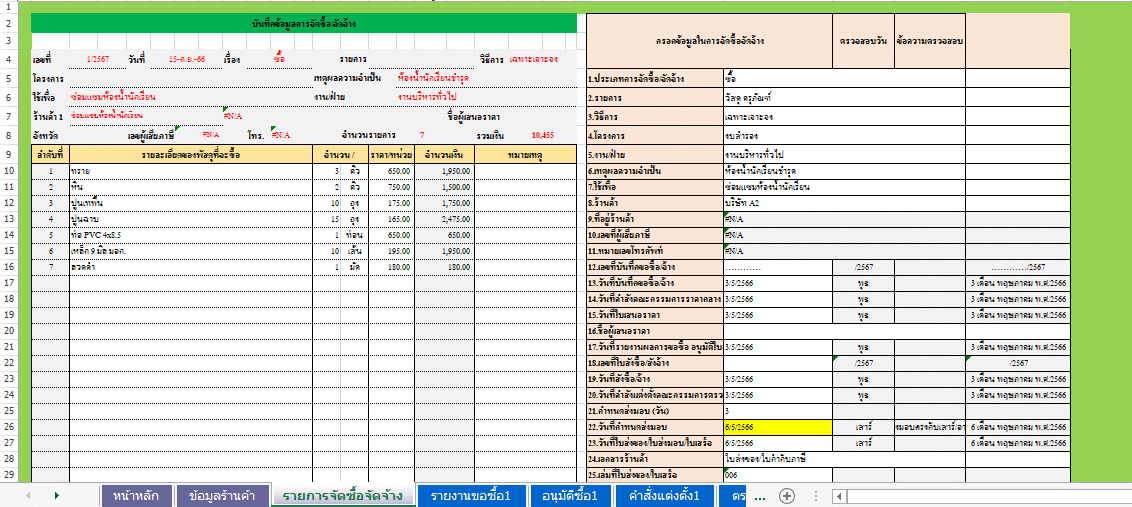Click the amount 1,750.00

coord(444,203)
